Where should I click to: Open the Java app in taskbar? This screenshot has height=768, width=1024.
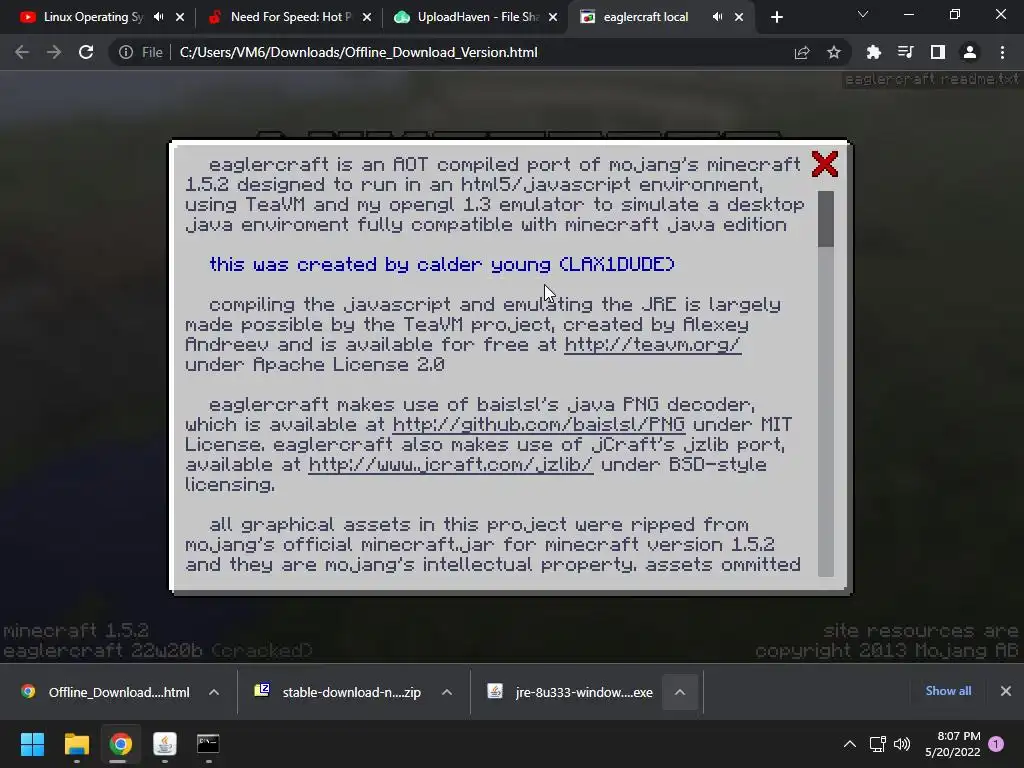[165, 744]
